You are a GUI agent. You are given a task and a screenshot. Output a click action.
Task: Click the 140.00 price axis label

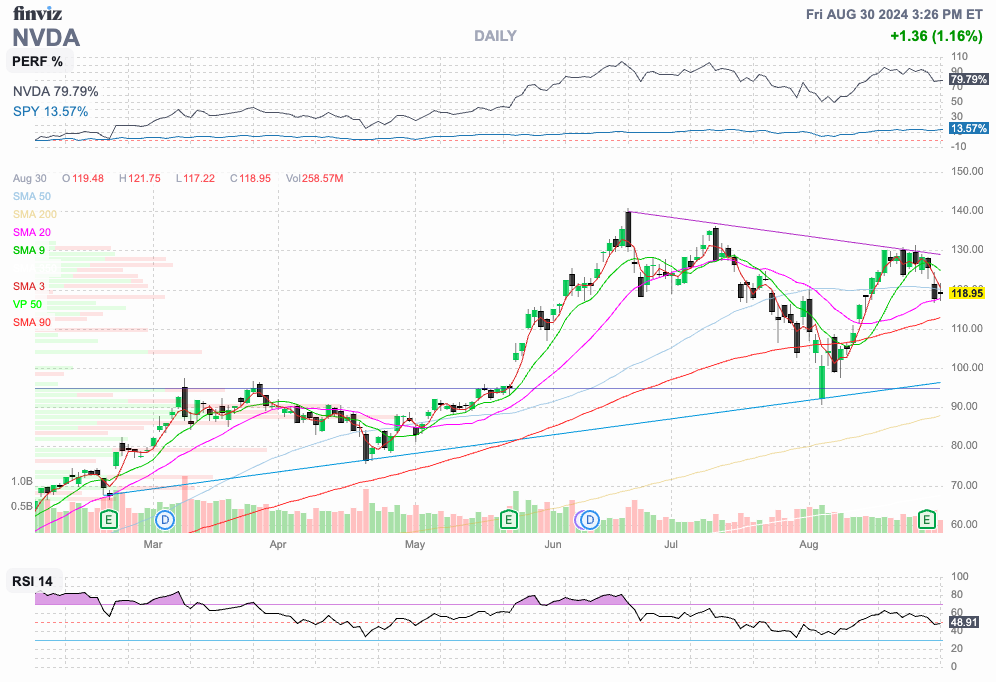pos(967,211)
